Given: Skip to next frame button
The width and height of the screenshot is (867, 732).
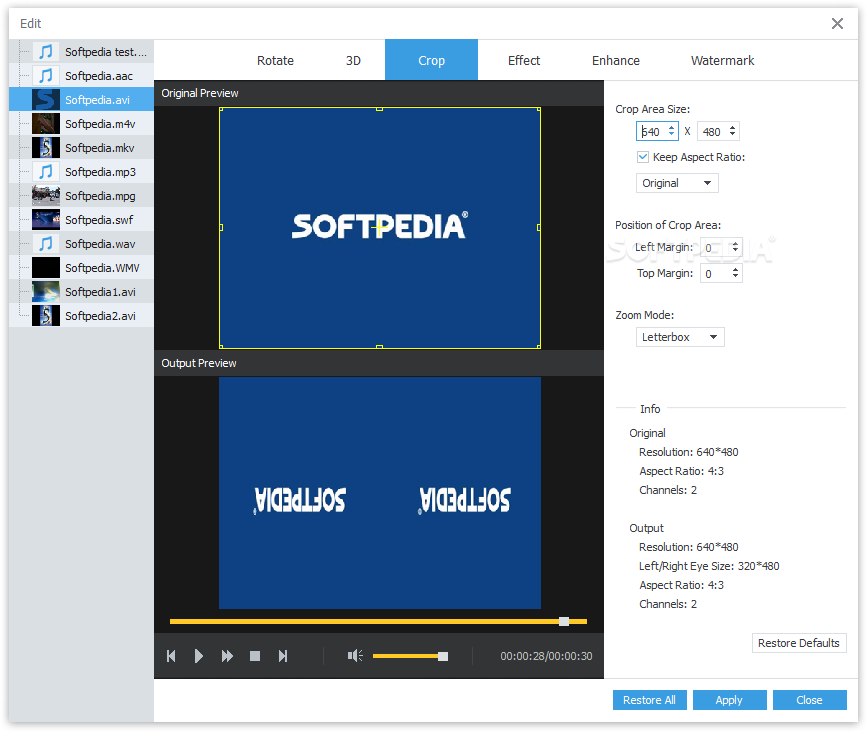Looking at the screenshot, I should tap(283, 656).
